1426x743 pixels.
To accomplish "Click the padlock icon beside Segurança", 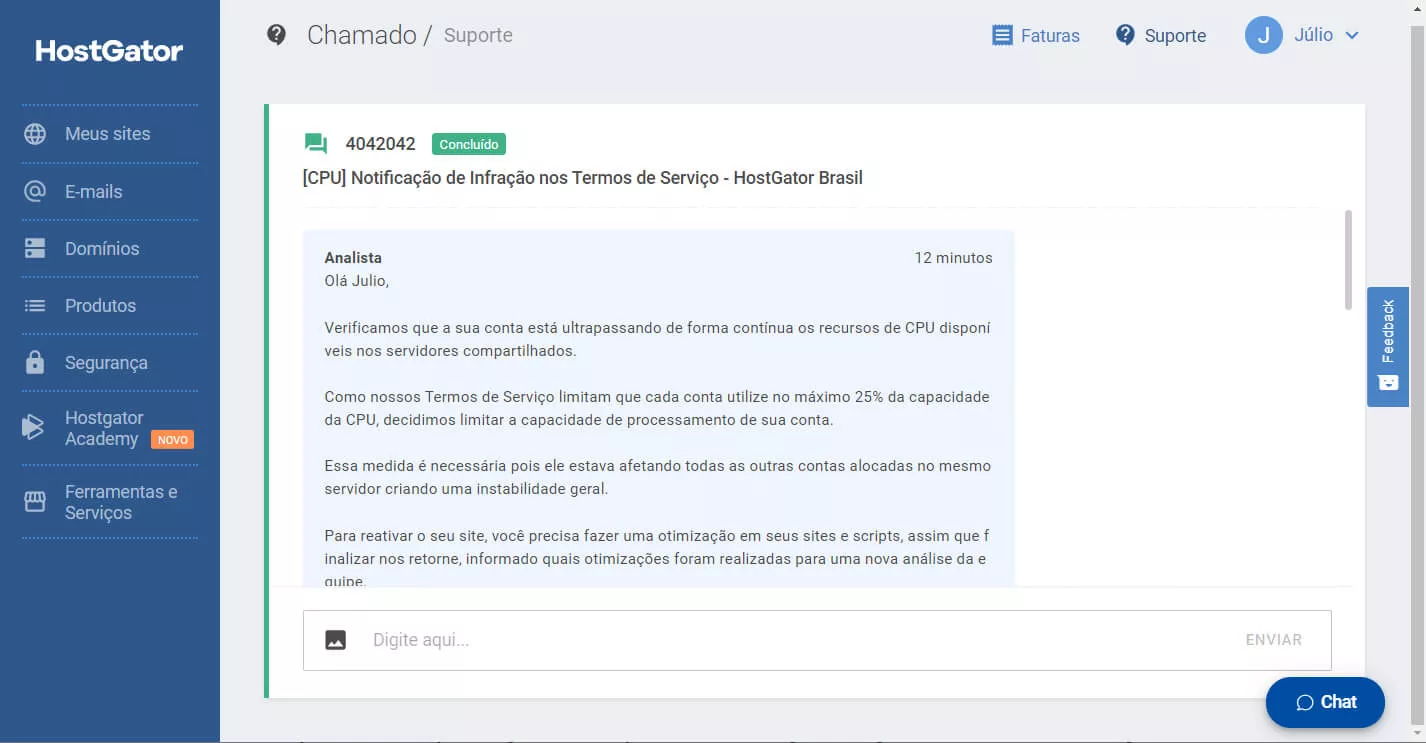I will coord(35,362).
